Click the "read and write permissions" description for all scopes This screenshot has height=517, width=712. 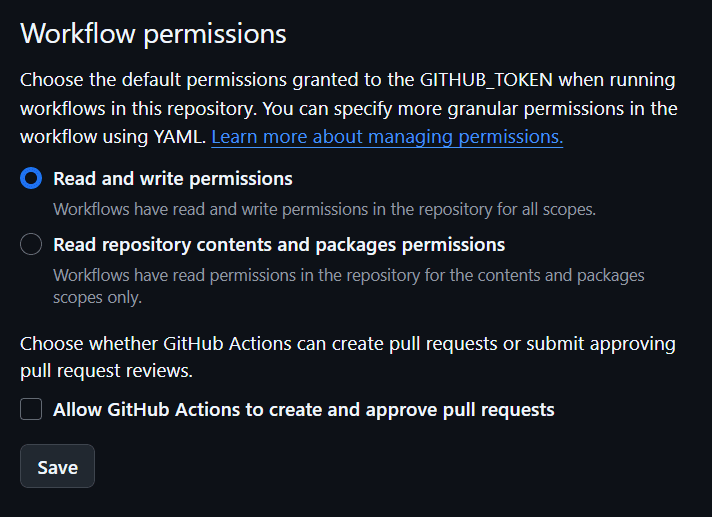pyautogui.click(x=324, y=210)
